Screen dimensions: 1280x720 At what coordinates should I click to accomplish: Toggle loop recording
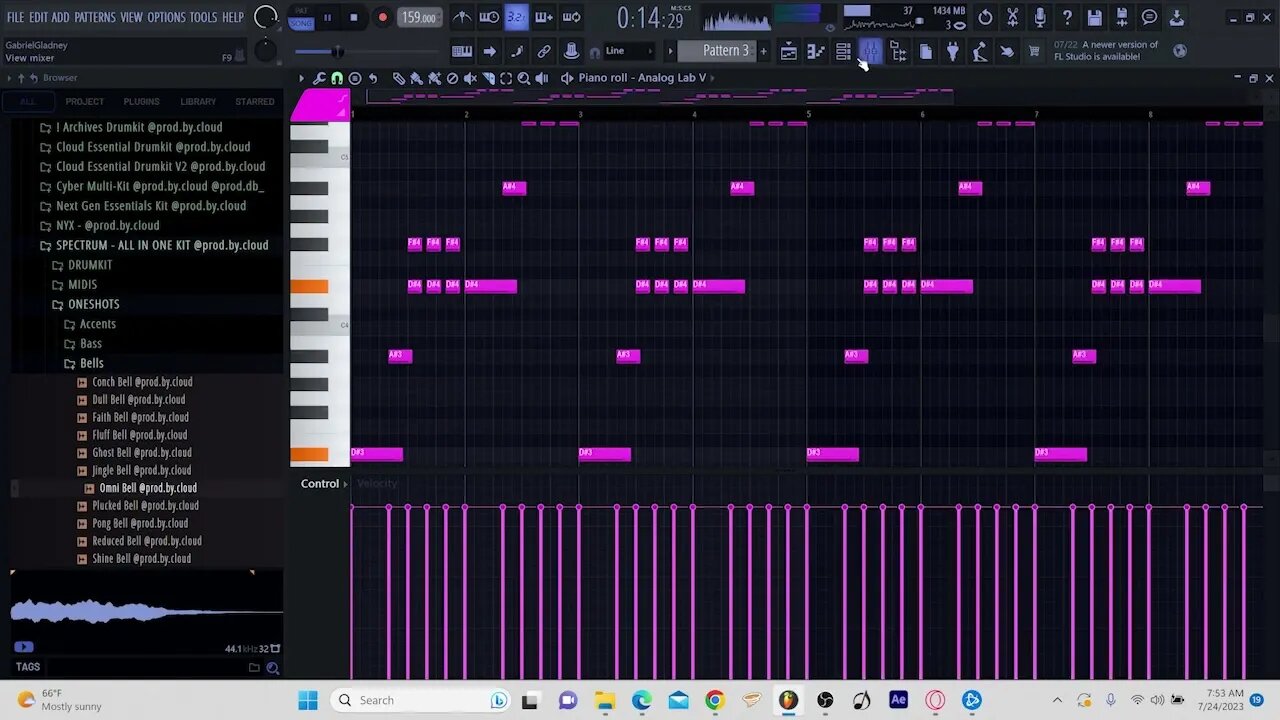pyautogui.click(x=571, y=17)
